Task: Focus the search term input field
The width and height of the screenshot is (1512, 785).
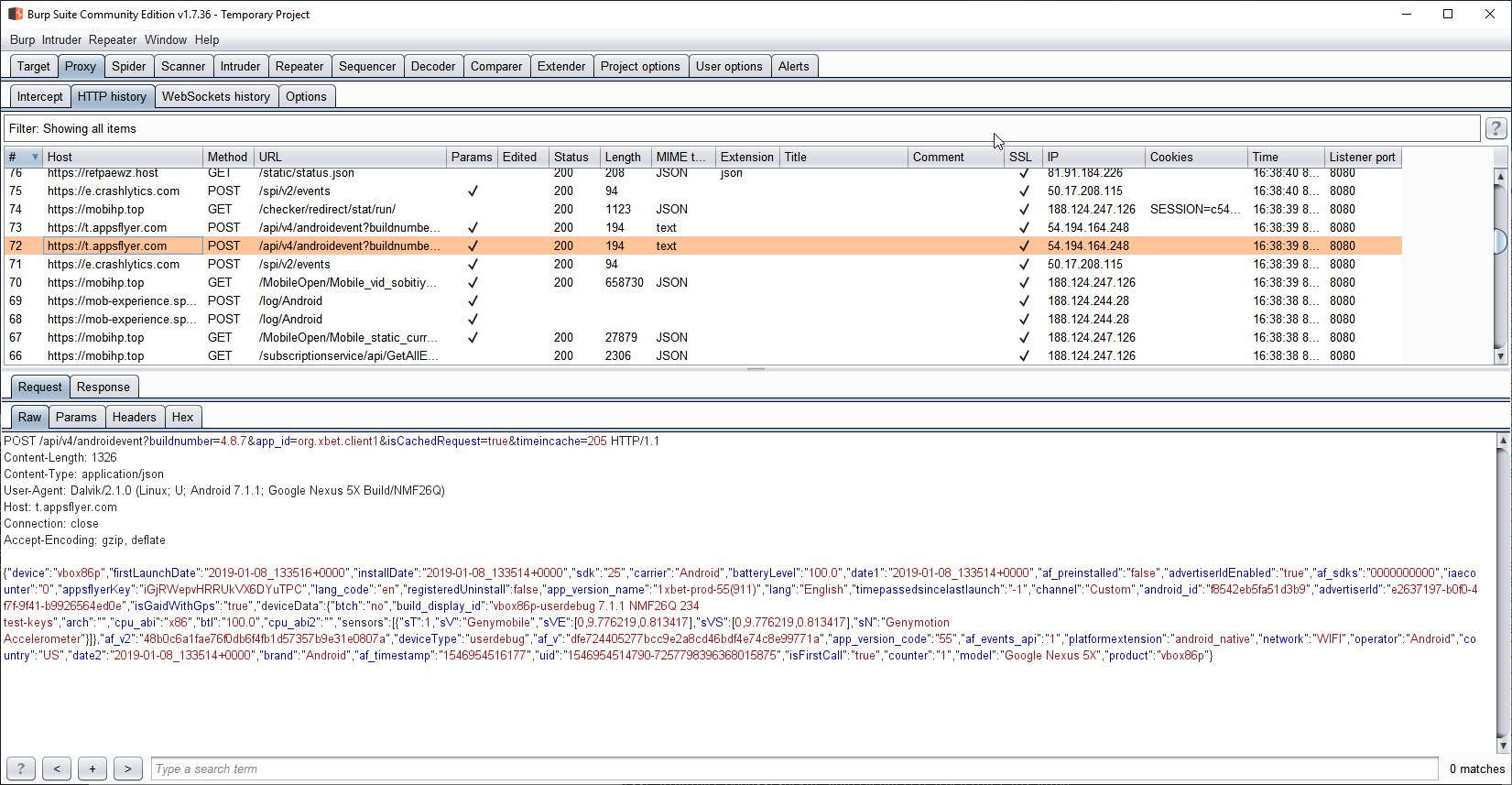Action: [795, 769]
